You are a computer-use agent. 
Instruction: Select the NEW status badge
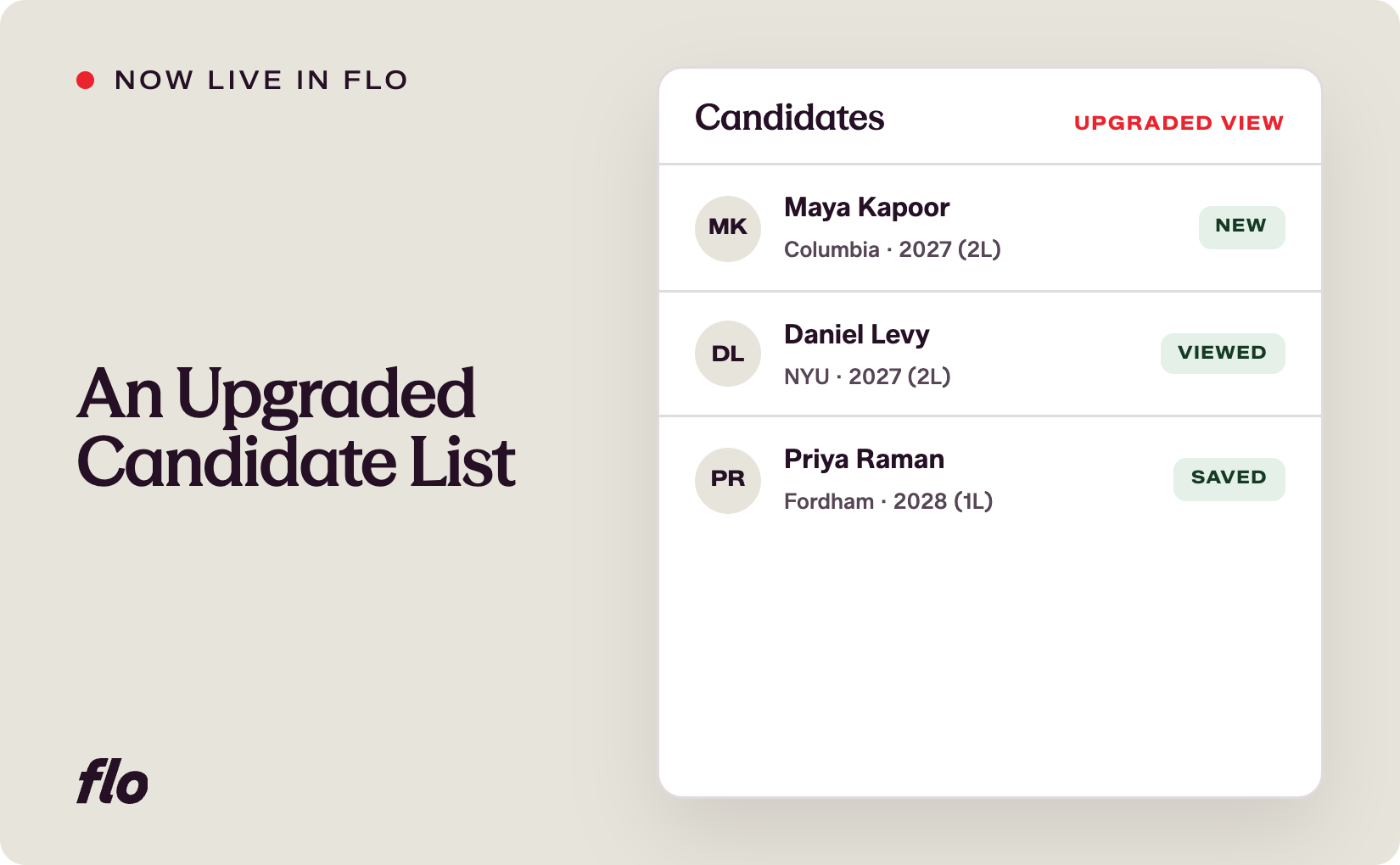1241,227
